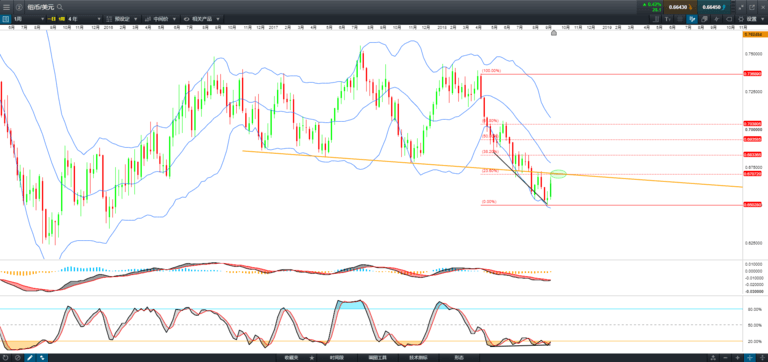Toggle the chart layout panel icon
The width and height of the screenshot is (768, 362).
coord(5,19)
